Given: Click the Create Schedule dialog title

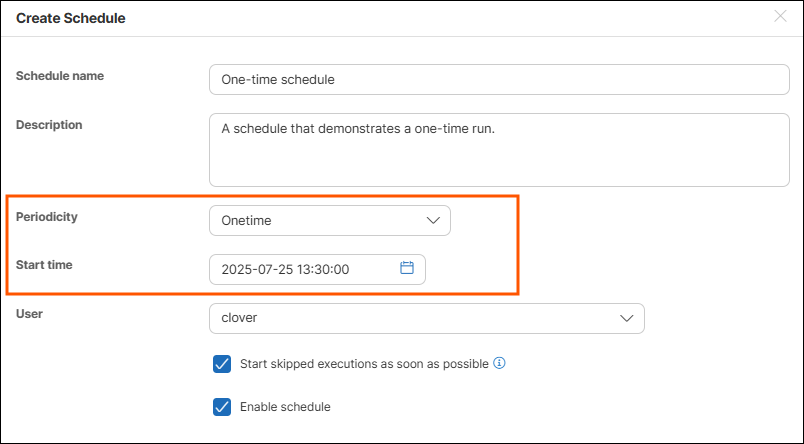Looking at the screenshot, I should (70, 18).
